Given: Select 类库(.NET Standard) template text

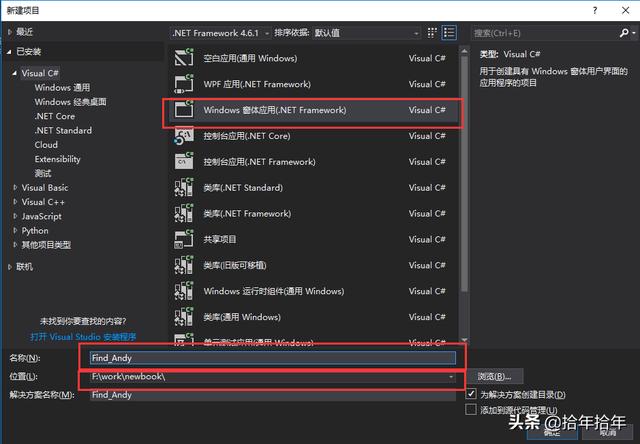Looking at the screenshot, I should coord(243,188).
